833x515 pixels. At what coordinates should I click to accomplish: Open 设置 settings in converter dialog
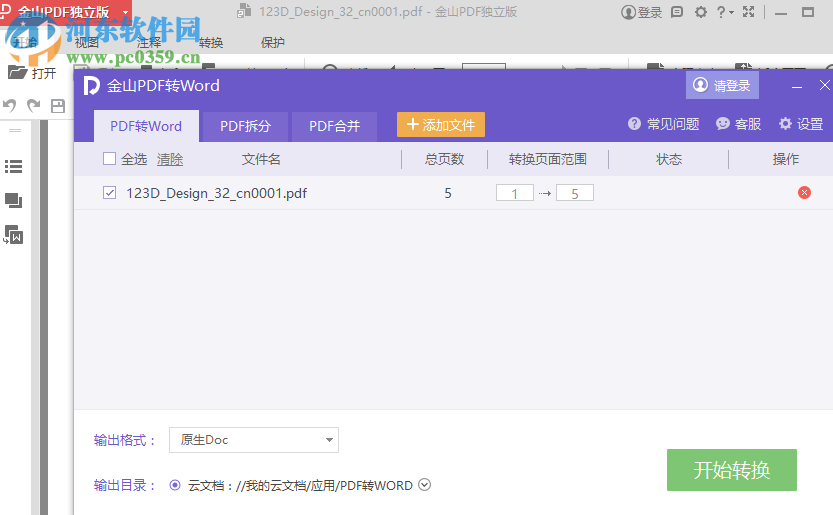click(x=801, y=124)
